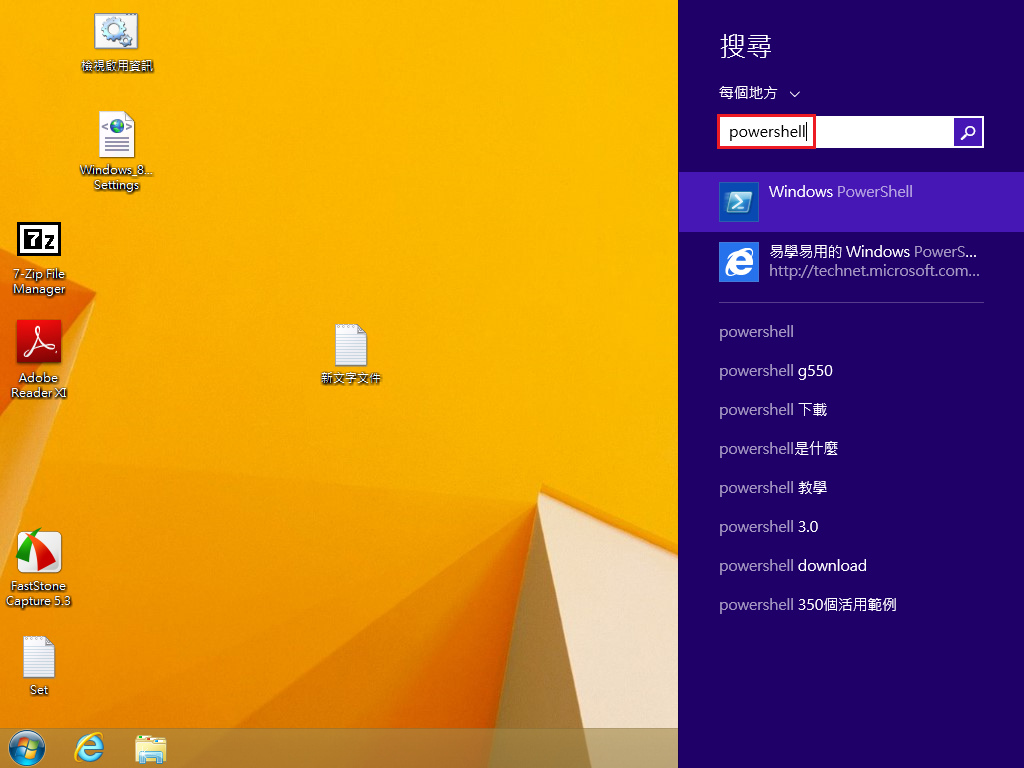This screenshot has height=768, width=1024.
Task: Select the powershell 3.0 suggestion
Action: pos(769,527)
